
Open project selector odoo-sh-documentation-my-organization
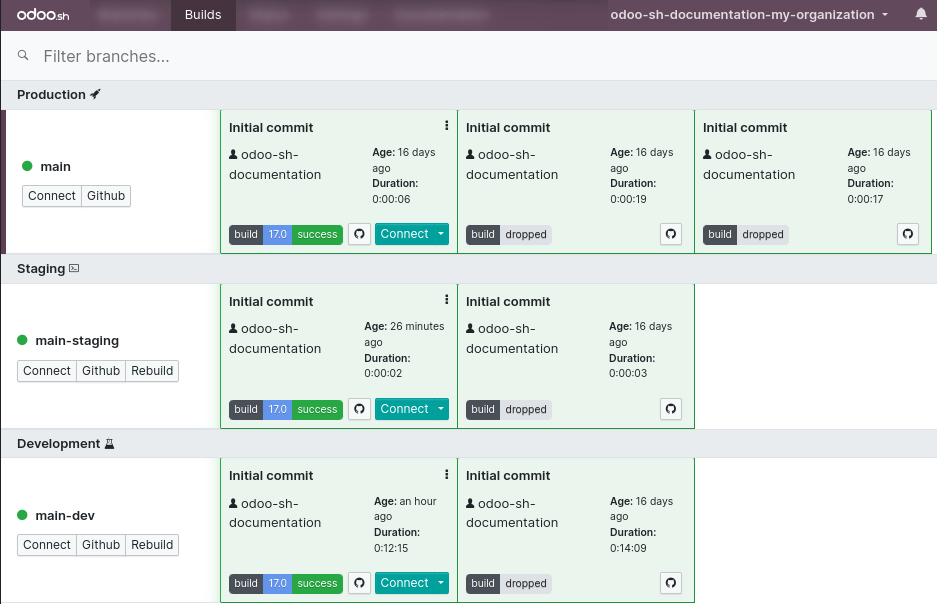750,15
